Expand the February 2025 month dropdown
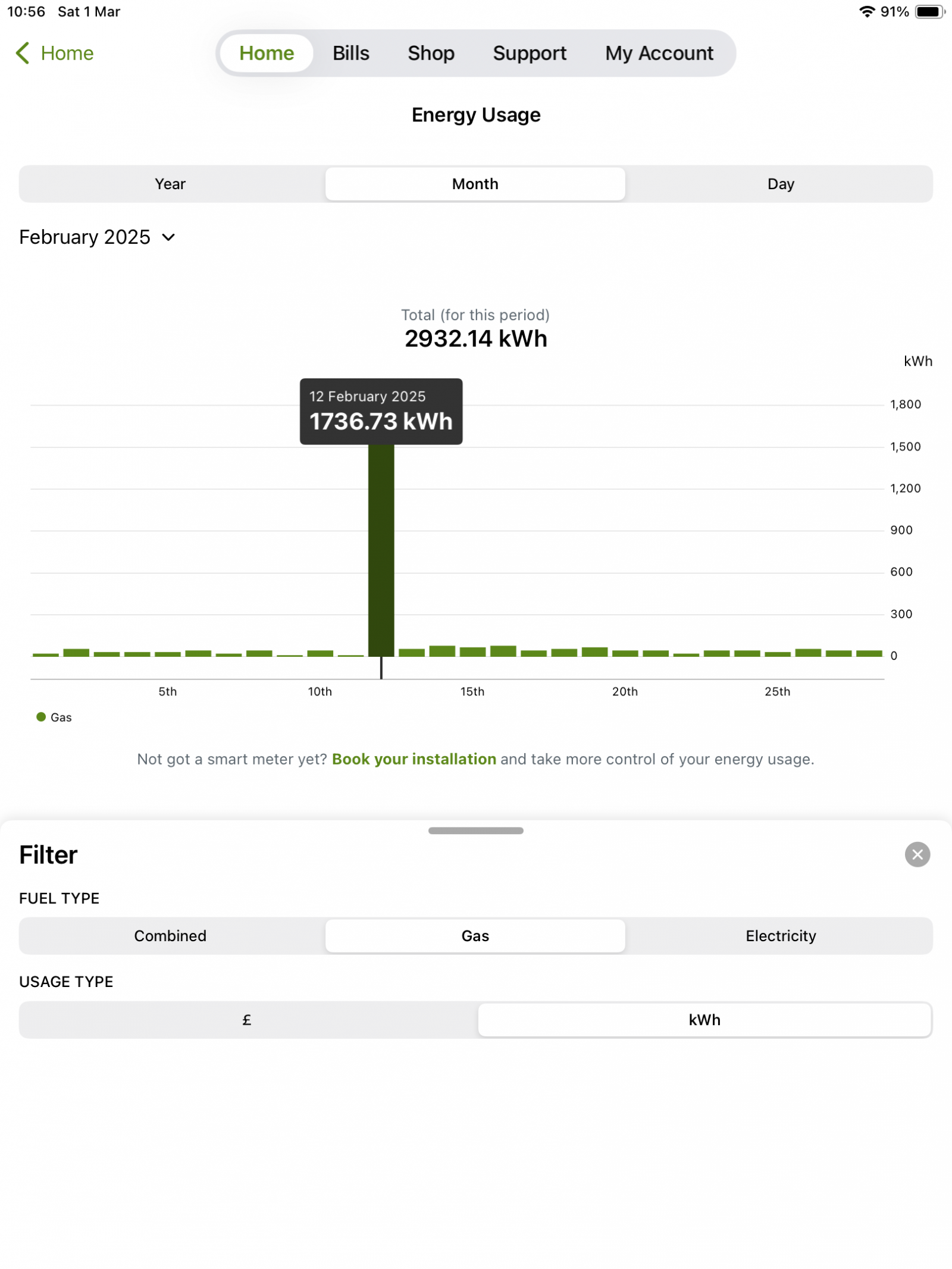Screen dimensions: 952x1269 [98, 237]
